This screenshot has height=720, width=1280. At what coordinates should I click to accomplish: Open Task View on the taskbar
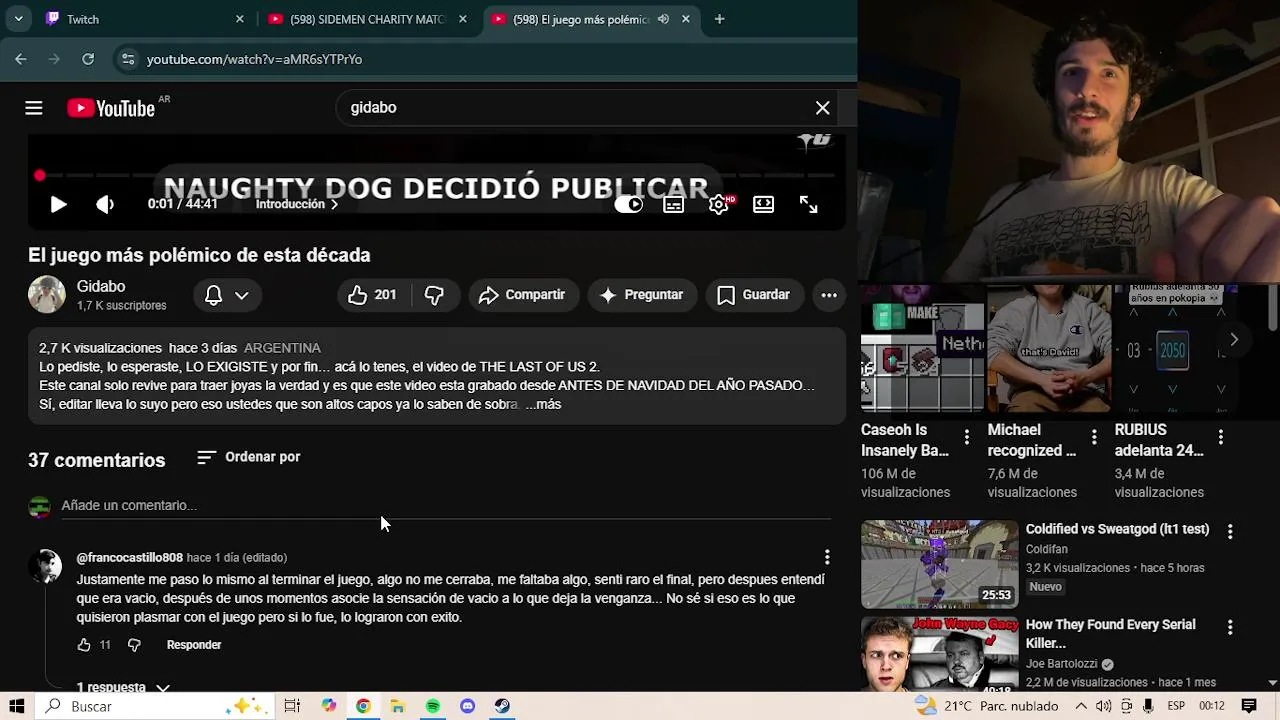(292, 706)
